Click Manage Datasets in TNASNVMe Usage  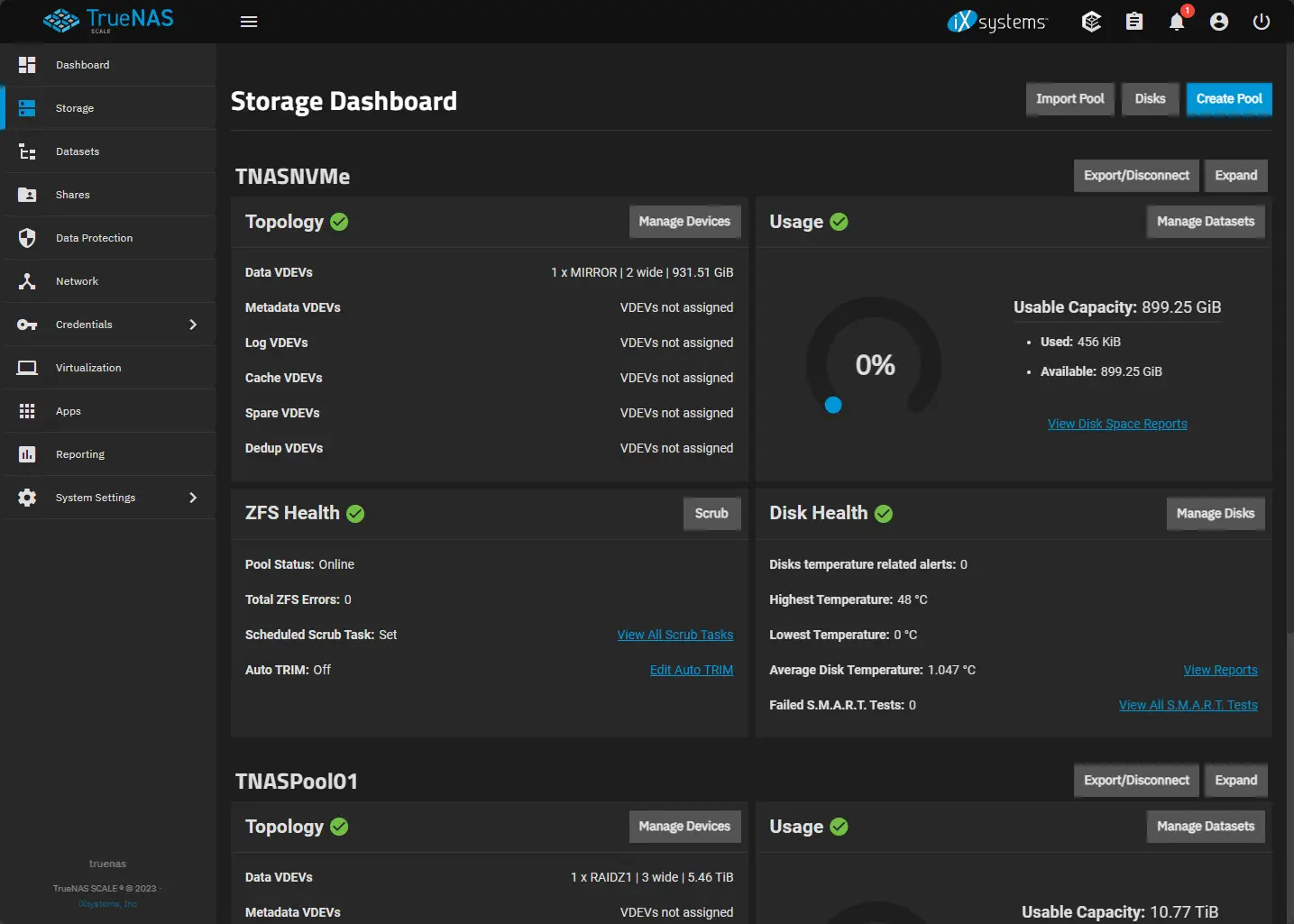(1206, 222)
